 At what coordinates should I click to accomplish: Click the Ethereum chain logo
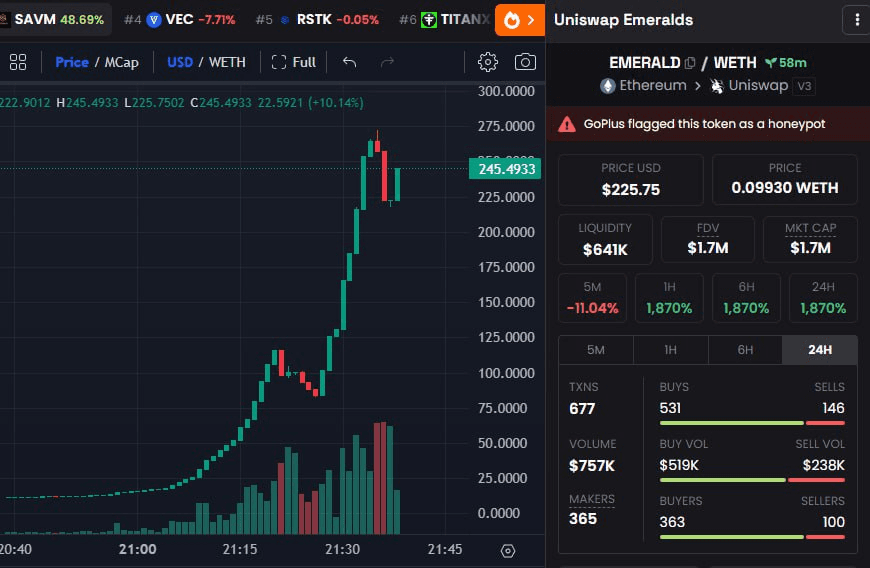[x=608, y=86]
